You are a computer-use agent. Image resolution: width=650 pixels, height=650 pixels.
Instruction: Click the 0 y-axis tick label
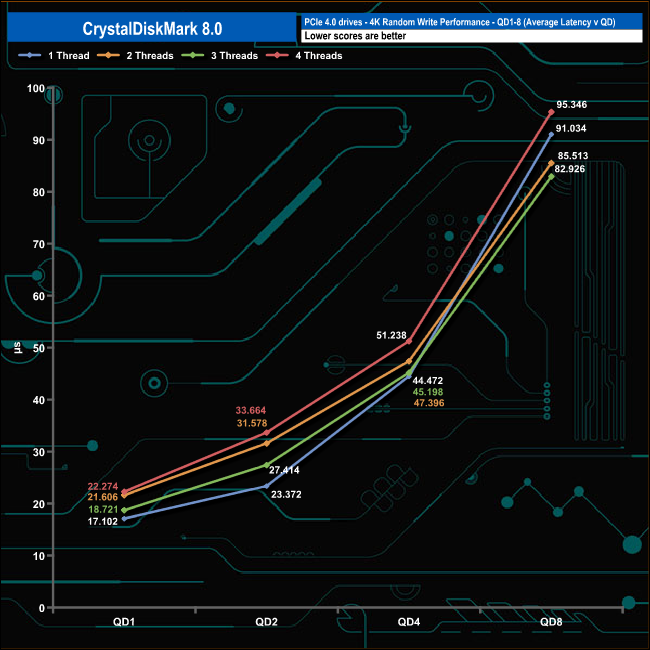(41, 608)
